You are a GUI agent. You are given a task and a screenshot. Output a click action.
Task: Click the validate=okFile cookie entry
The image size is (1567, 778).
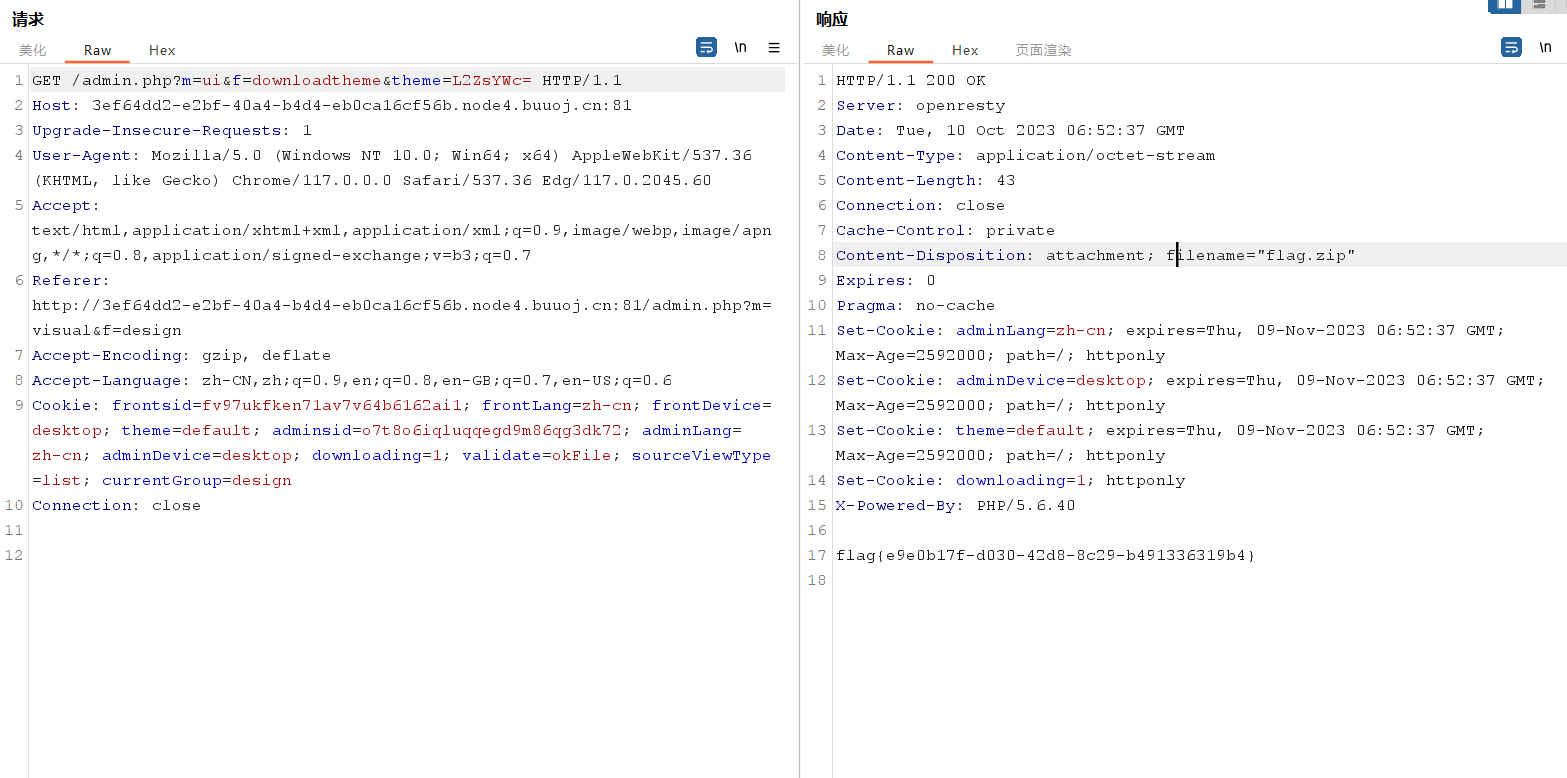tap(536, 455)
